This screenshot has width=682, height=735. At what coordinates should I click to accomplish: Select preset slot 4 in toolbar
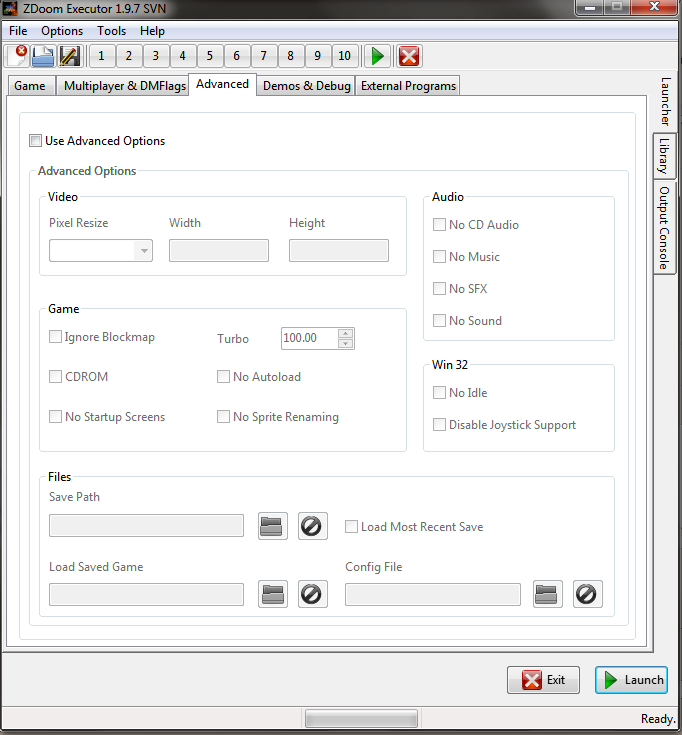(182, 56)
